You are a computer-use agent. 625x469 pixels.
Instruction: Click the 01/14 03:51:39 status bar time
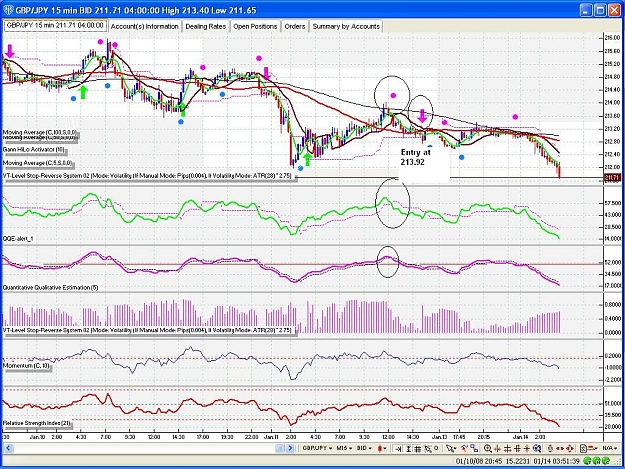[556, 461]
